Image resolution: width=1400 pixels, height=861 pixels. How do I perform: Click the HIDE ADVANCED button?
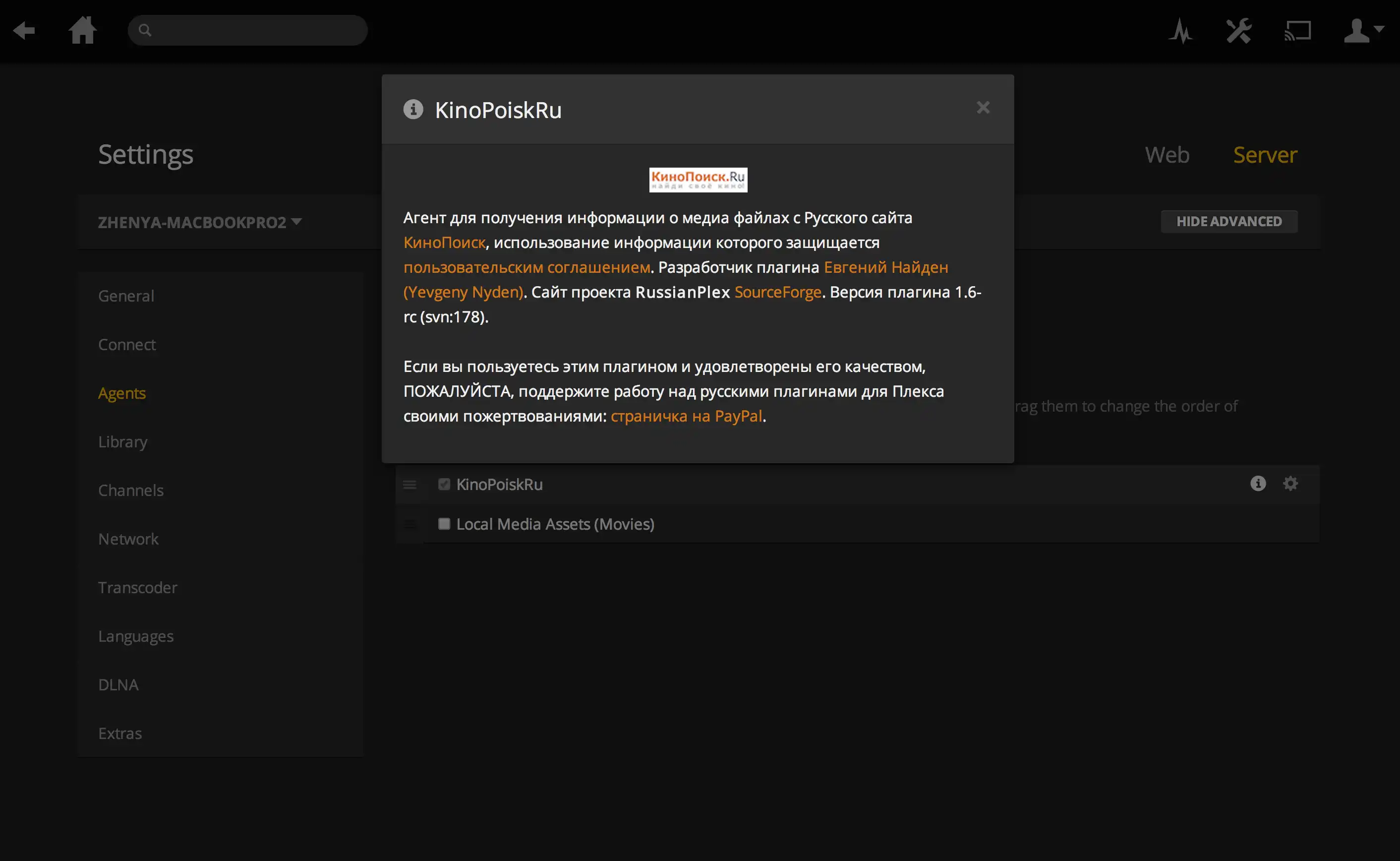tap(1229, 221)
